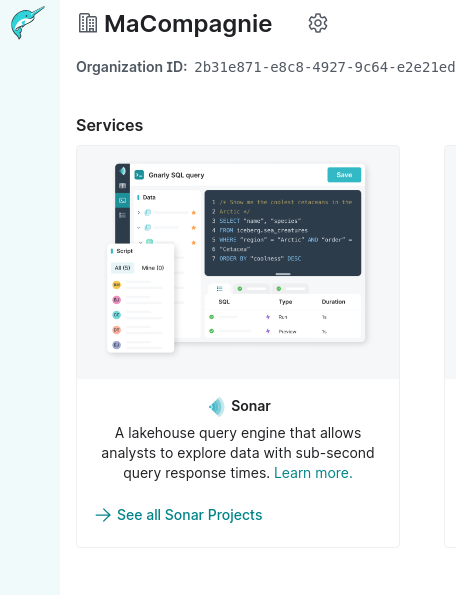456x595 pixels.
Task: Click the yellow avatar in the Script list
Action: 116,285
